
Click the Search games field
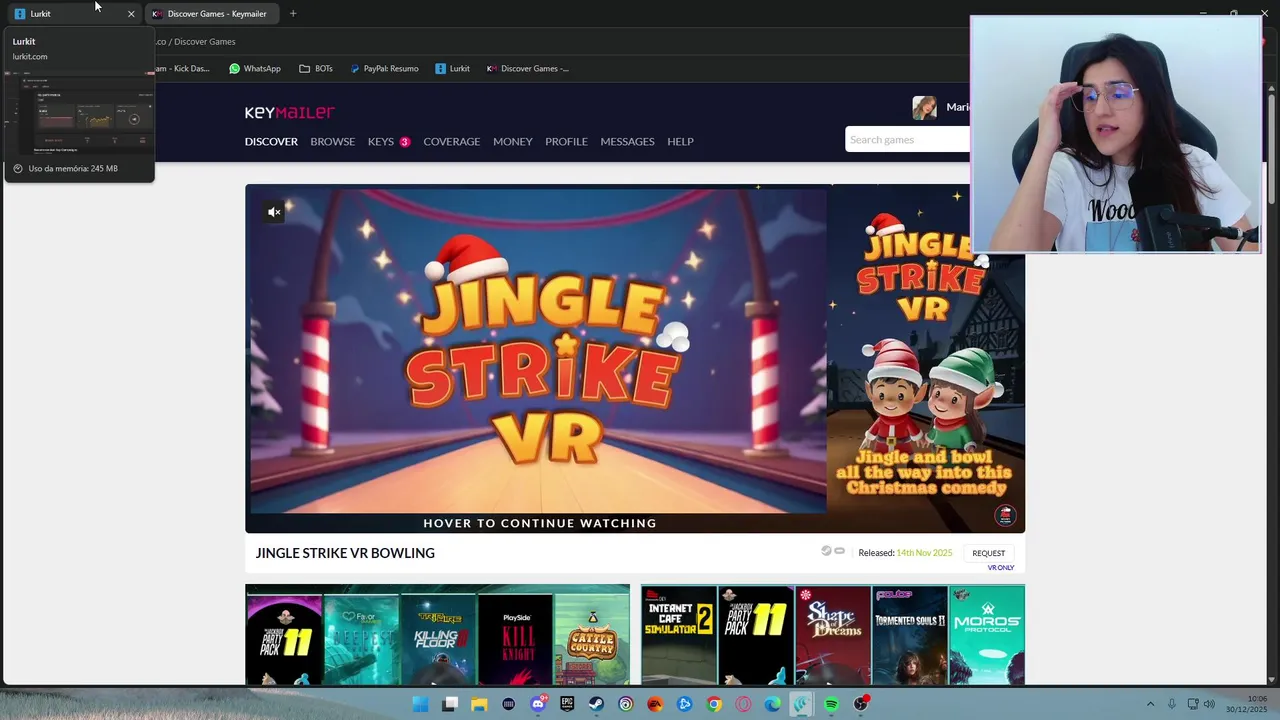pyautogui.click(x=907, y=140)
